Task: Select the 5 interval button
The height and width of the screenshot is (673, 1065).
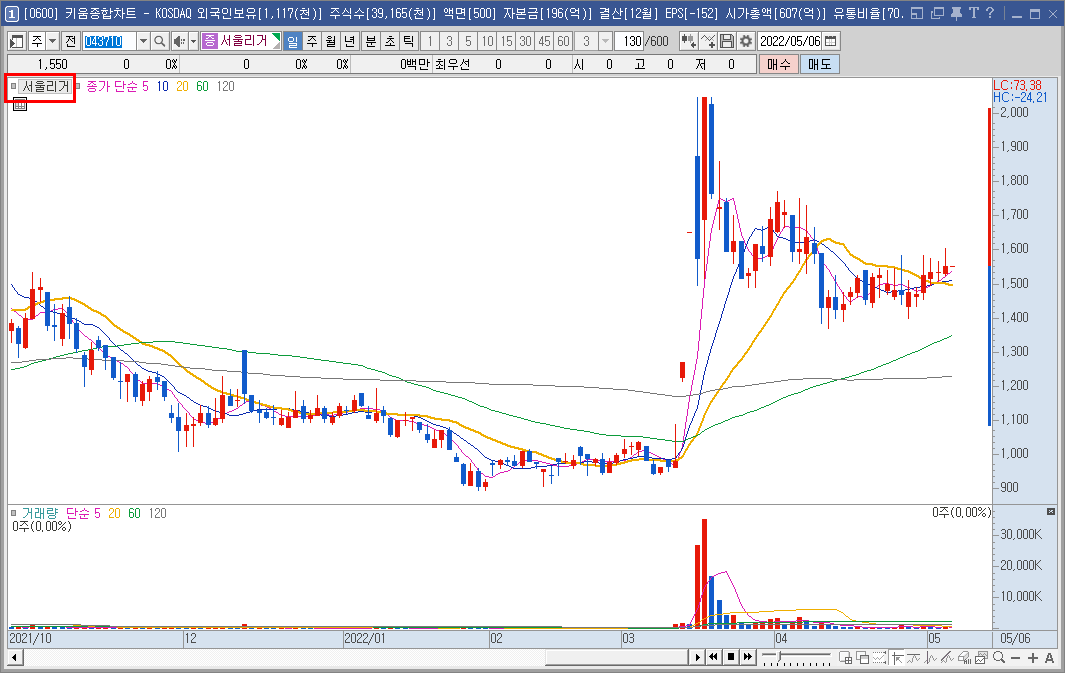Action: click(468, 41)
